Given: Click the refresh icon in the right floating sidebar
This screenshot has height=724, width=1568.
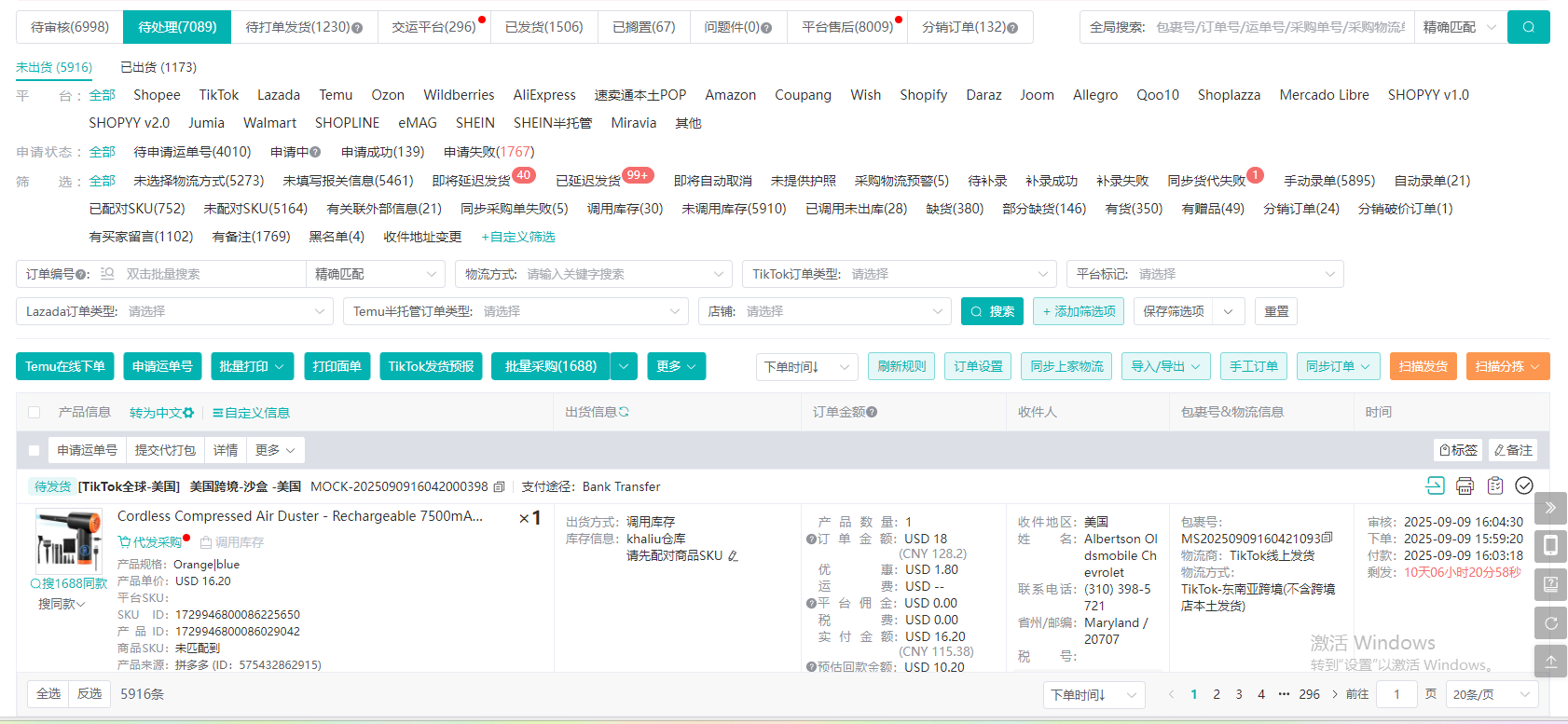Looking at the screenshot, I should [1550, 623].
